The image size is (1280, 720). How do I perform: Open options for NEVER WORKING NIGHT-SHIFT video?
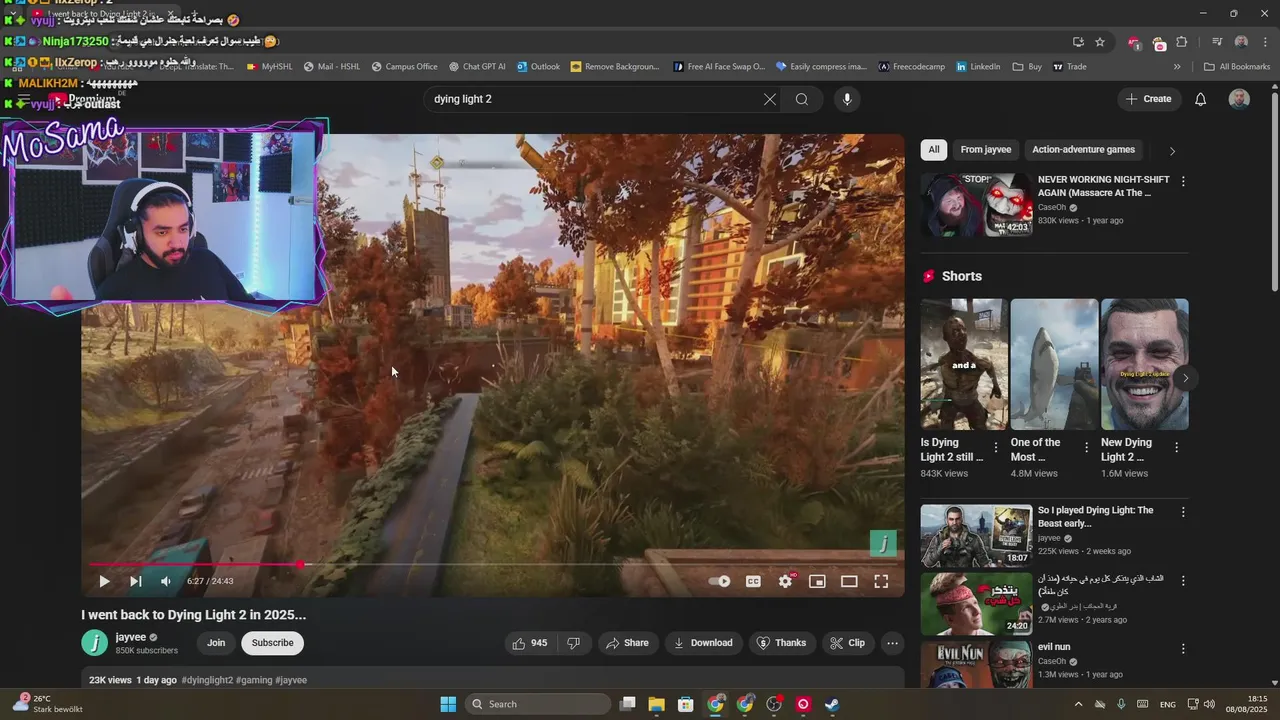coord(1183,182)
